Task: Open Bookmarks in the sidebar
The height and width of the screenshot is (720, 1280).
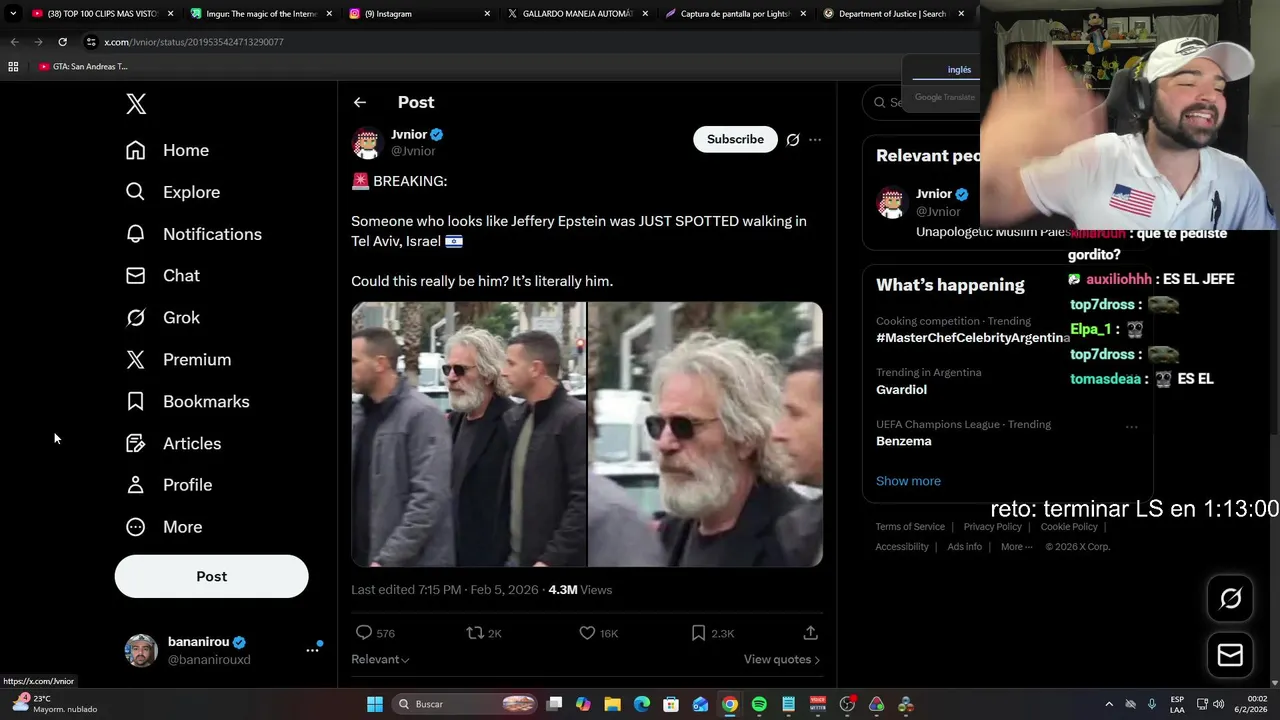Action: coord(187,402)
